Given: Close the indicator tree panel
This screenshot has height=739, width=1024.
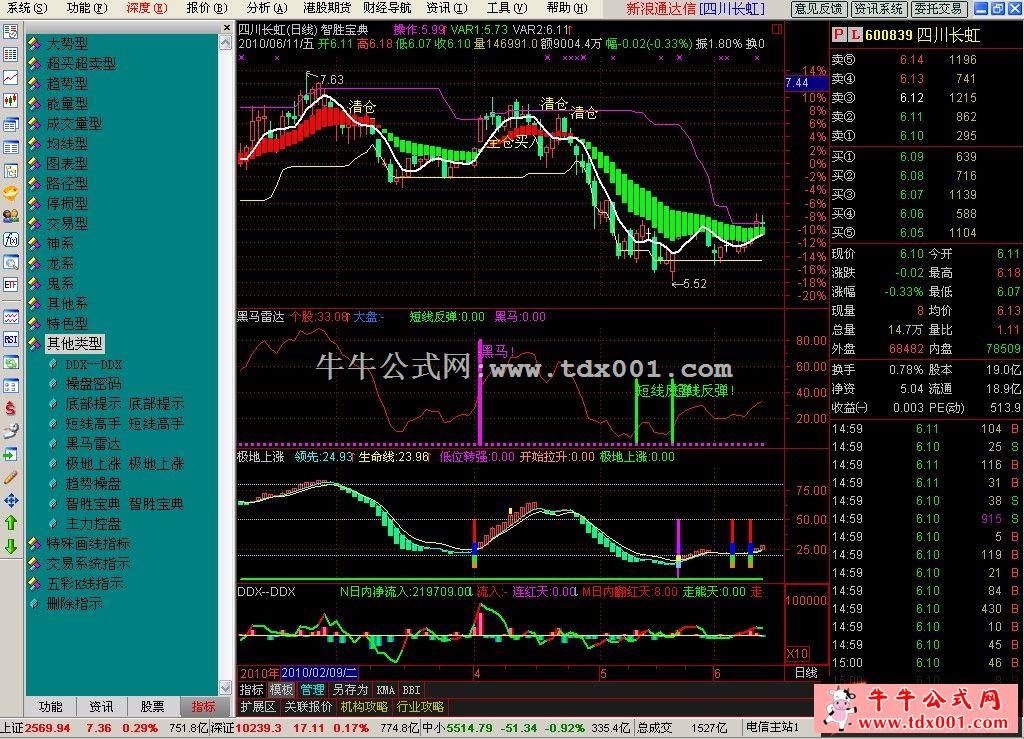Looking at the screenshot, I should point(226,28).
